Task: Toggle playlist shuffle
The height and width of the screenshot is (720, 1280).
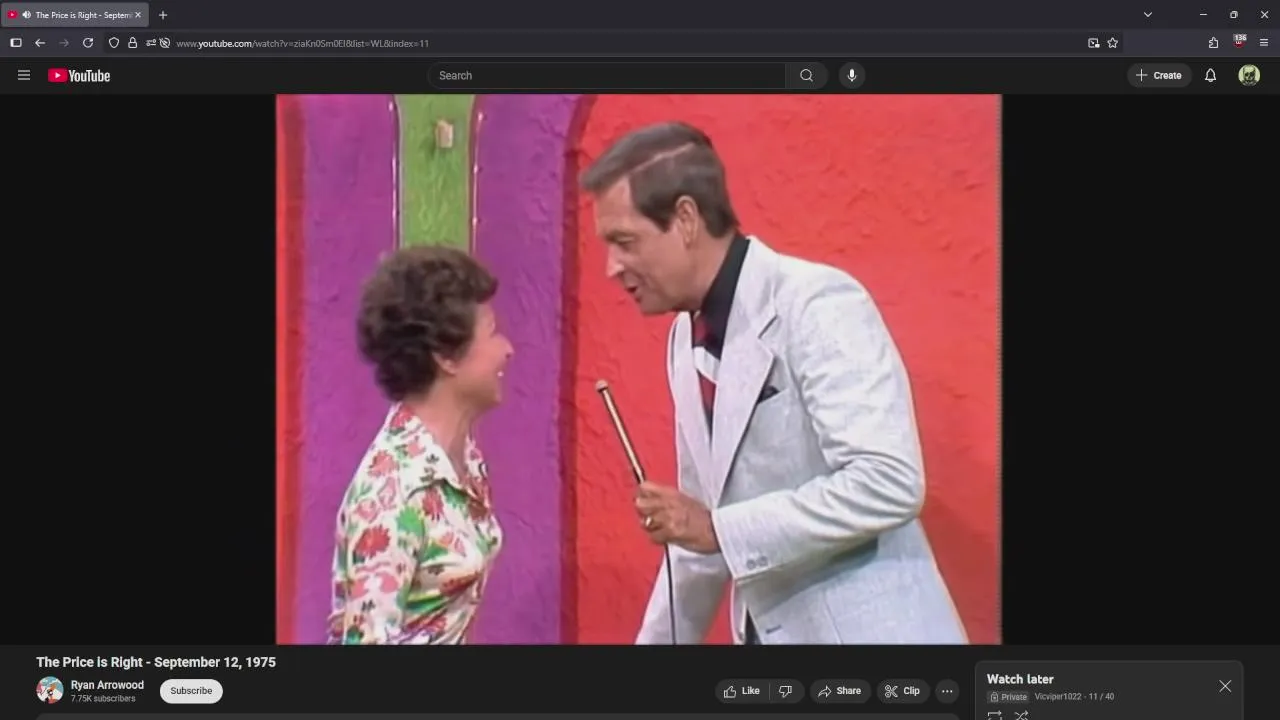Action: tap(1021, 715)
